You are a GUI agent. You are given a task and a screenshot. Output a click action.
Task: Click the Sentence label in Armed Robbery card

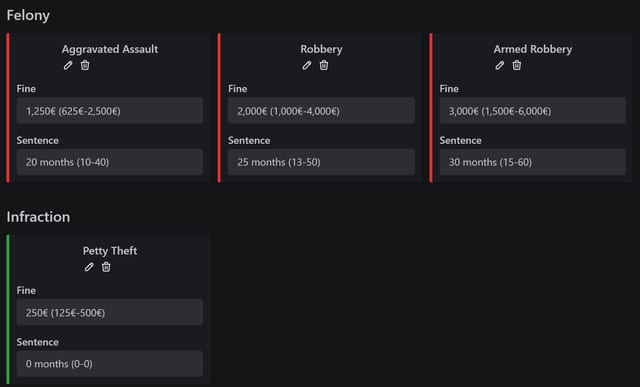460,140
